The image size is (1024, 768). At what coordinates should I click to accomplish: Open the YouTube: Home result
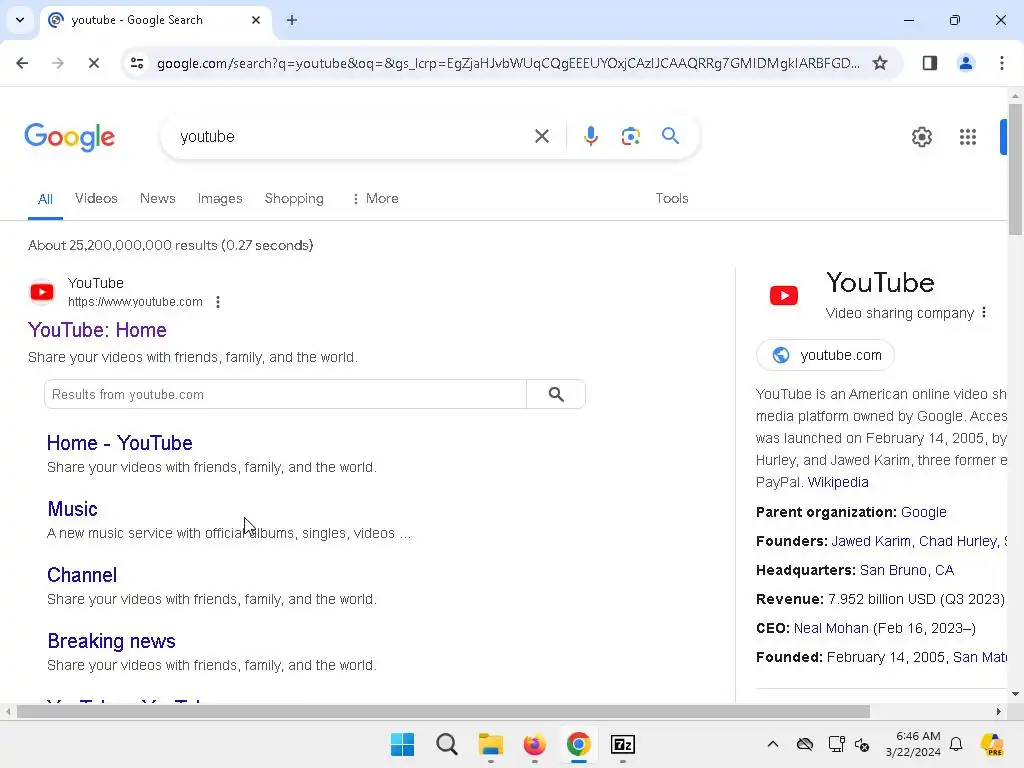(x=97, y=330)
